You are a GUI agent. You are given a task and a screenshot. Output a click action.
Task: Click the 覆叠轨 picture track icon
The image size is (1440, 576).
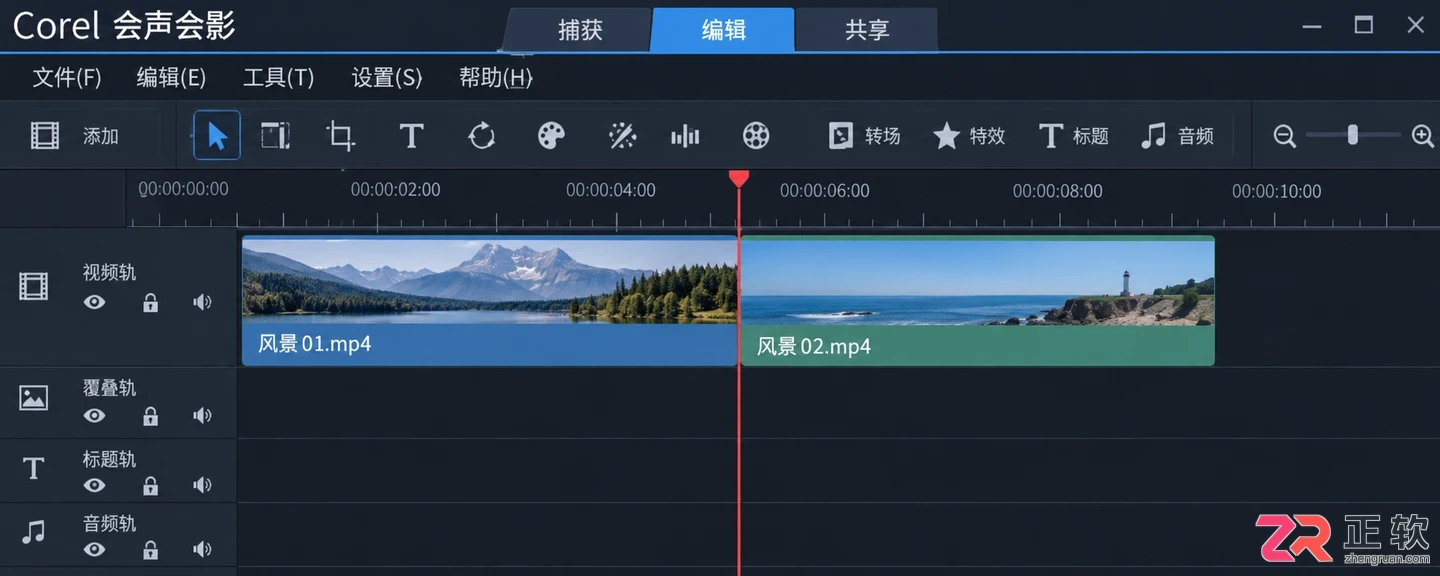33,398
